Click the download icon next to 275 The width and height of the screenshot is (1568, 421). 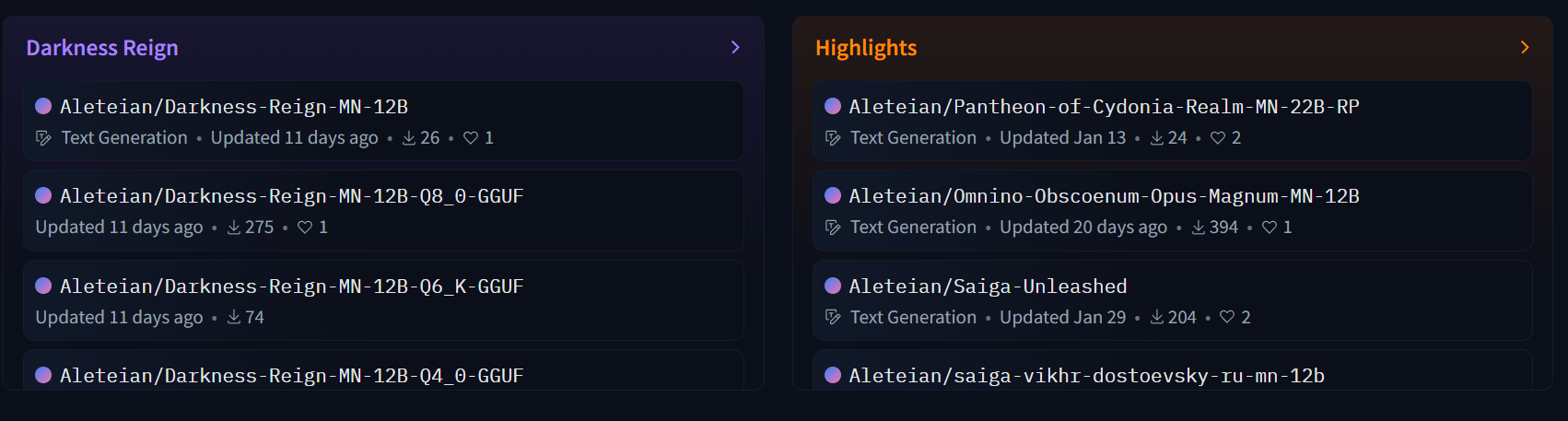tap(234, 228)
